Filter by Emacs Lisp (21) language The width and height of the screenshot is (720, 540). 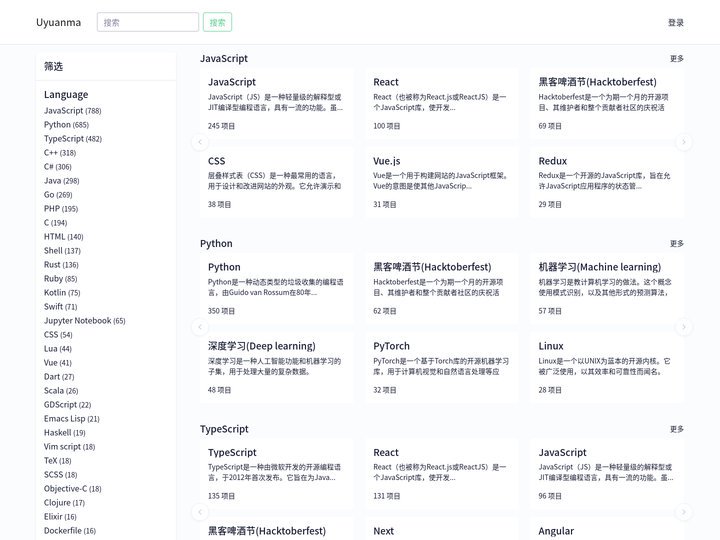click(72, 419)
